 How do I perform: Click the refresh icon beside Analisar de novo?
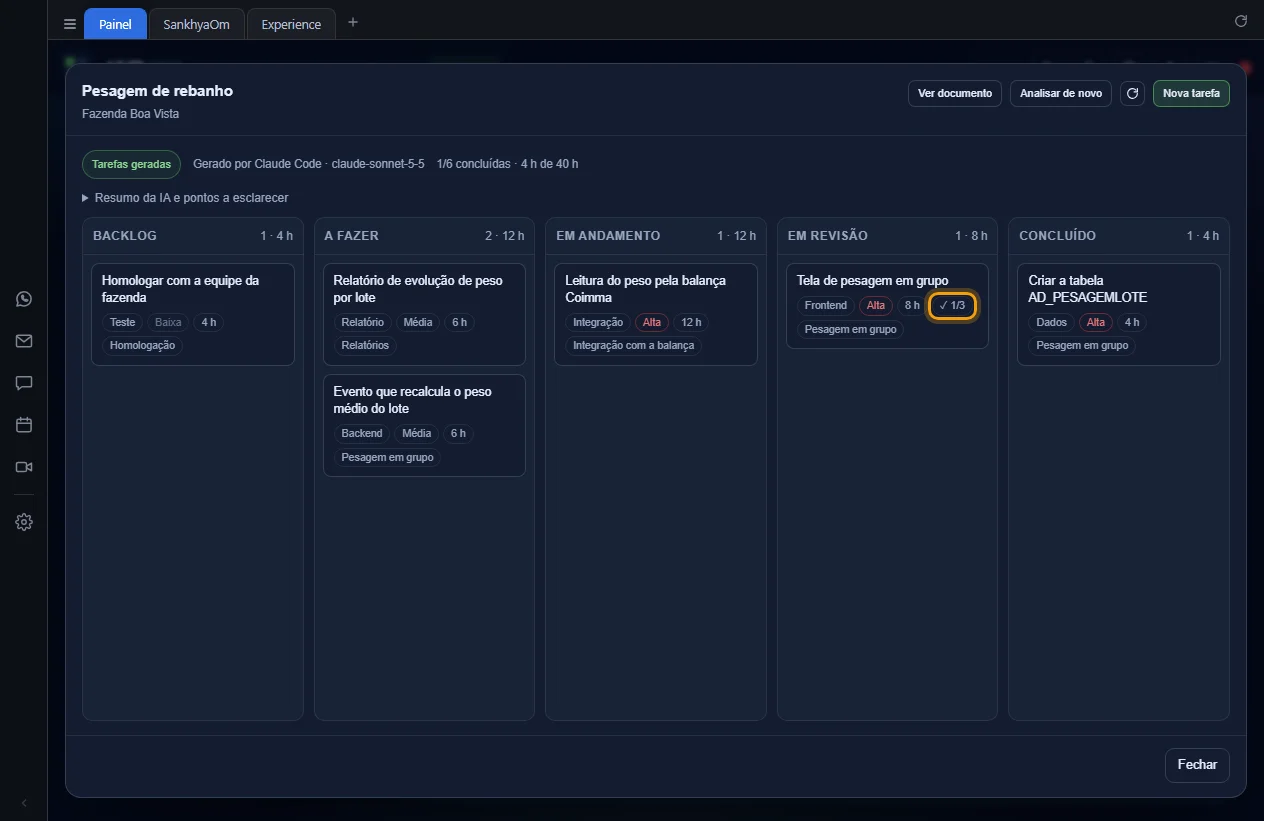point(1132,94)
